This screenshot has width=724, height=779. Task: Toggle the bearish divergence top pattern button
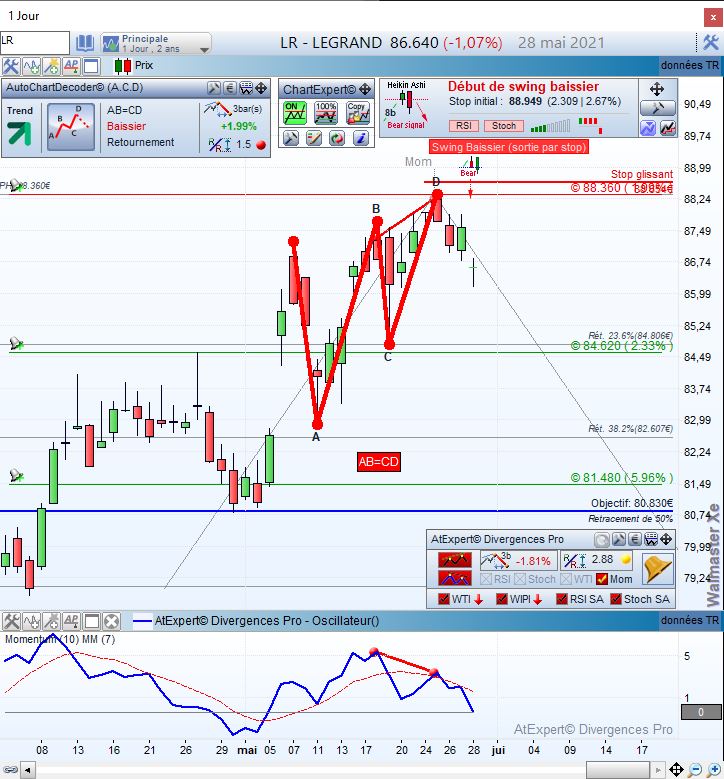[x=455, y=560]
